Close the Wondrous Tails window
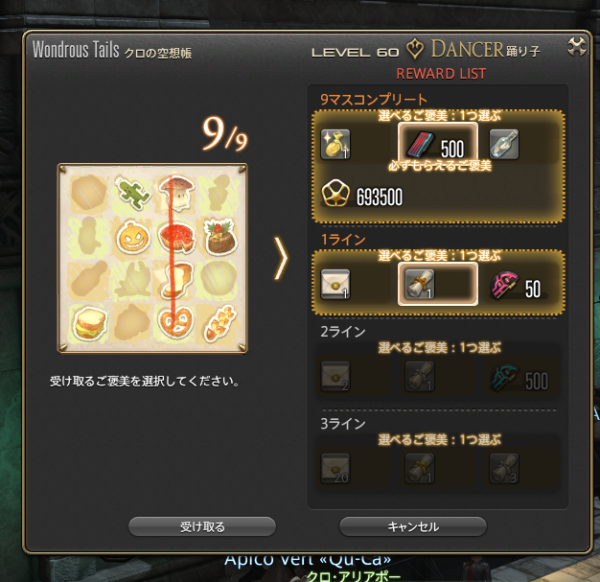The height and width of the screenshot is (582, 600). (577, 47)
